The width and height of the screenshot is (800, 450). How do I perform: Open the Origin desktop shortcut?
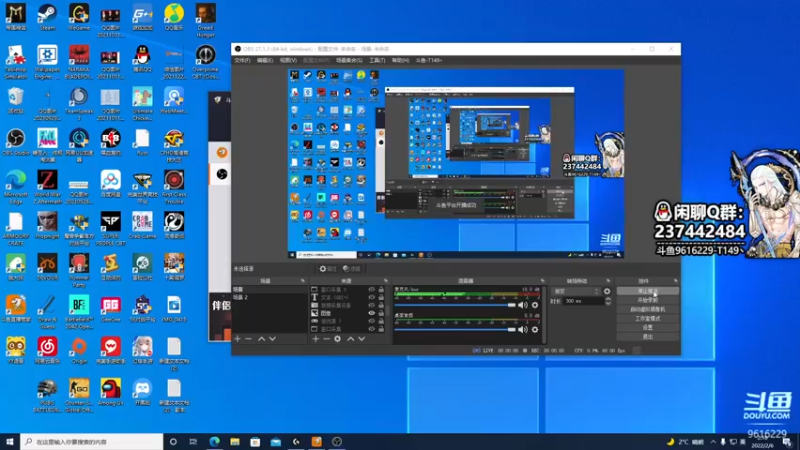79,351
